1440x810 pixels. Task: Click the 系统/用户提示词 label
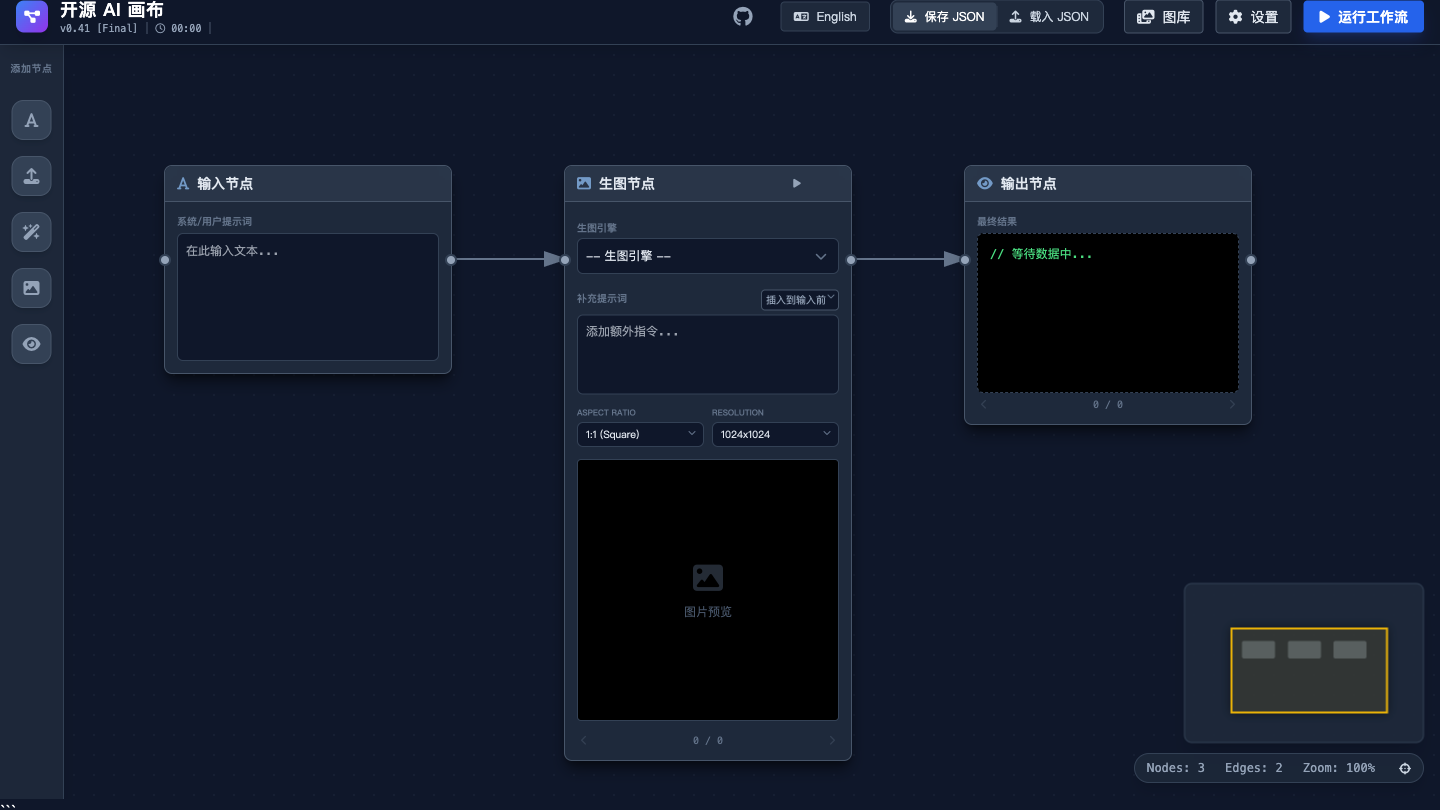tap(215, 221)
